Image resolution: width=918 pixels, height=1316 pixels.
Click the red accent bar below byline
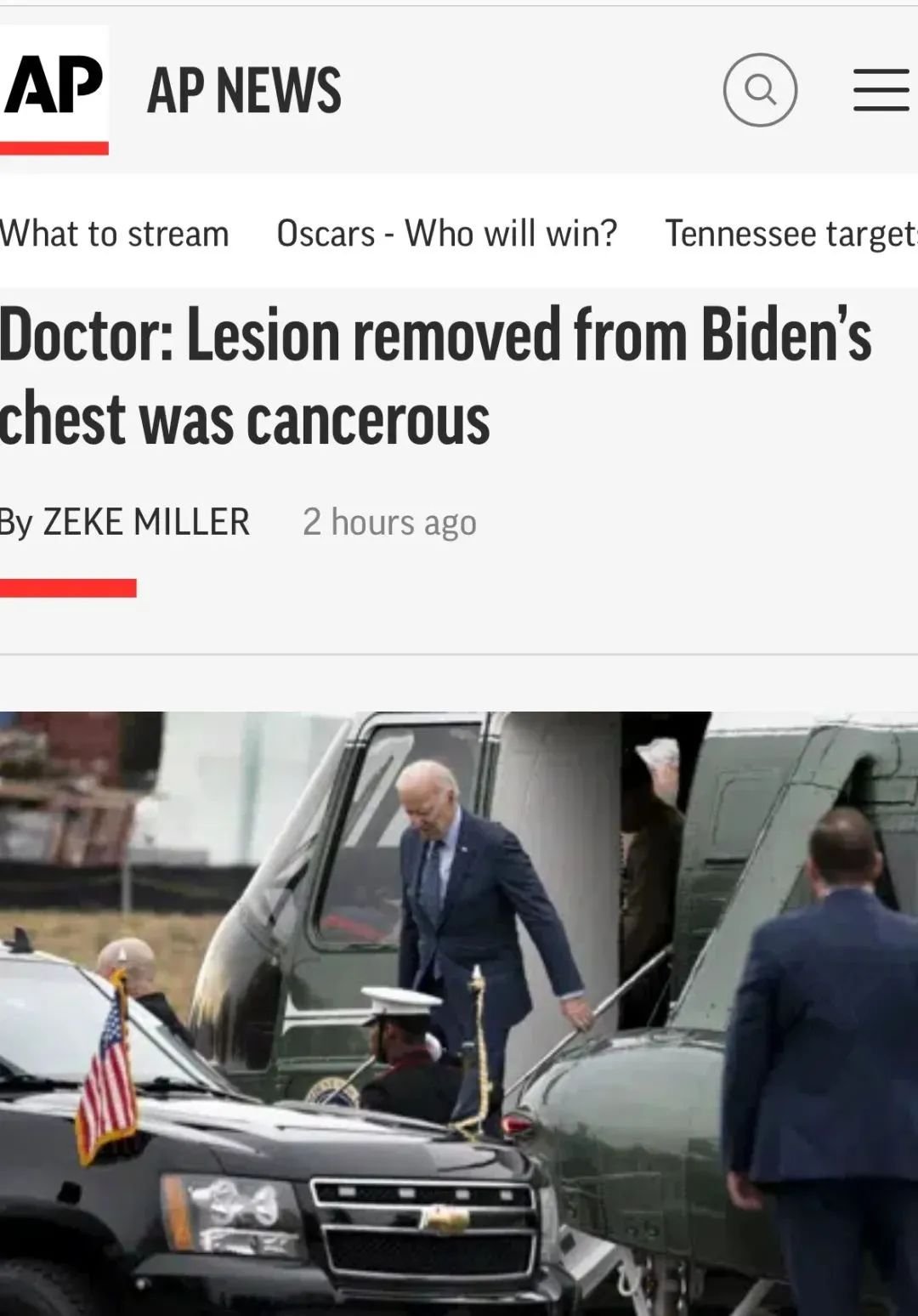coord(68,587)
